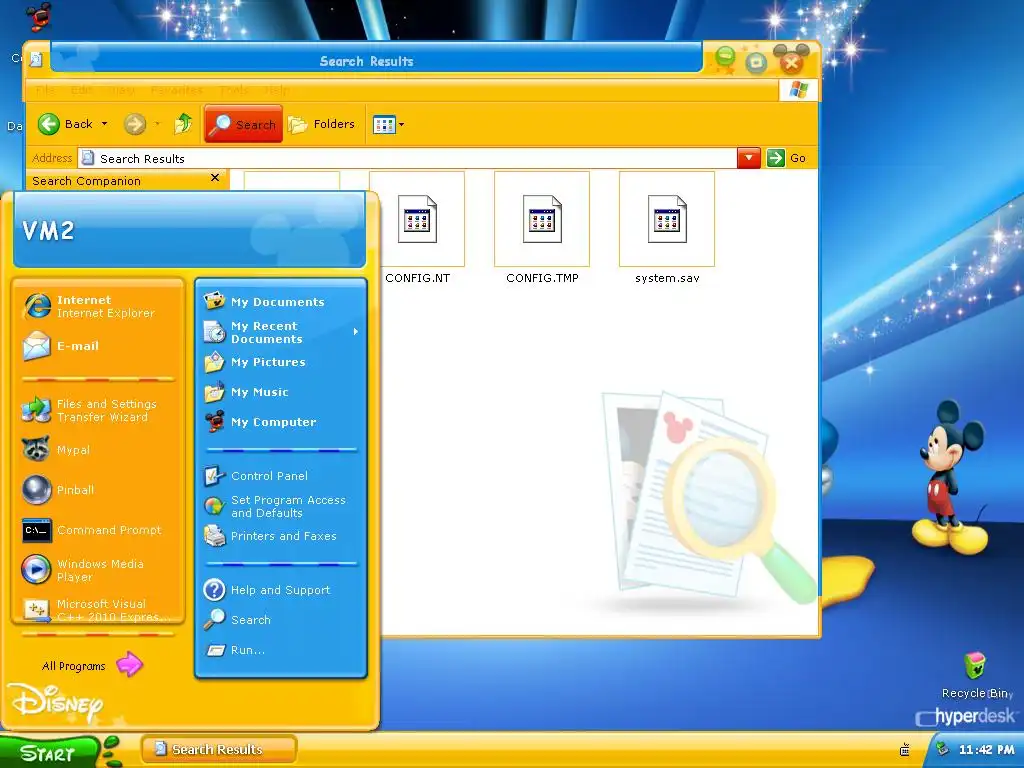Open the Run... dialog
Screen dimensions: 1024x768
point(281,650)
